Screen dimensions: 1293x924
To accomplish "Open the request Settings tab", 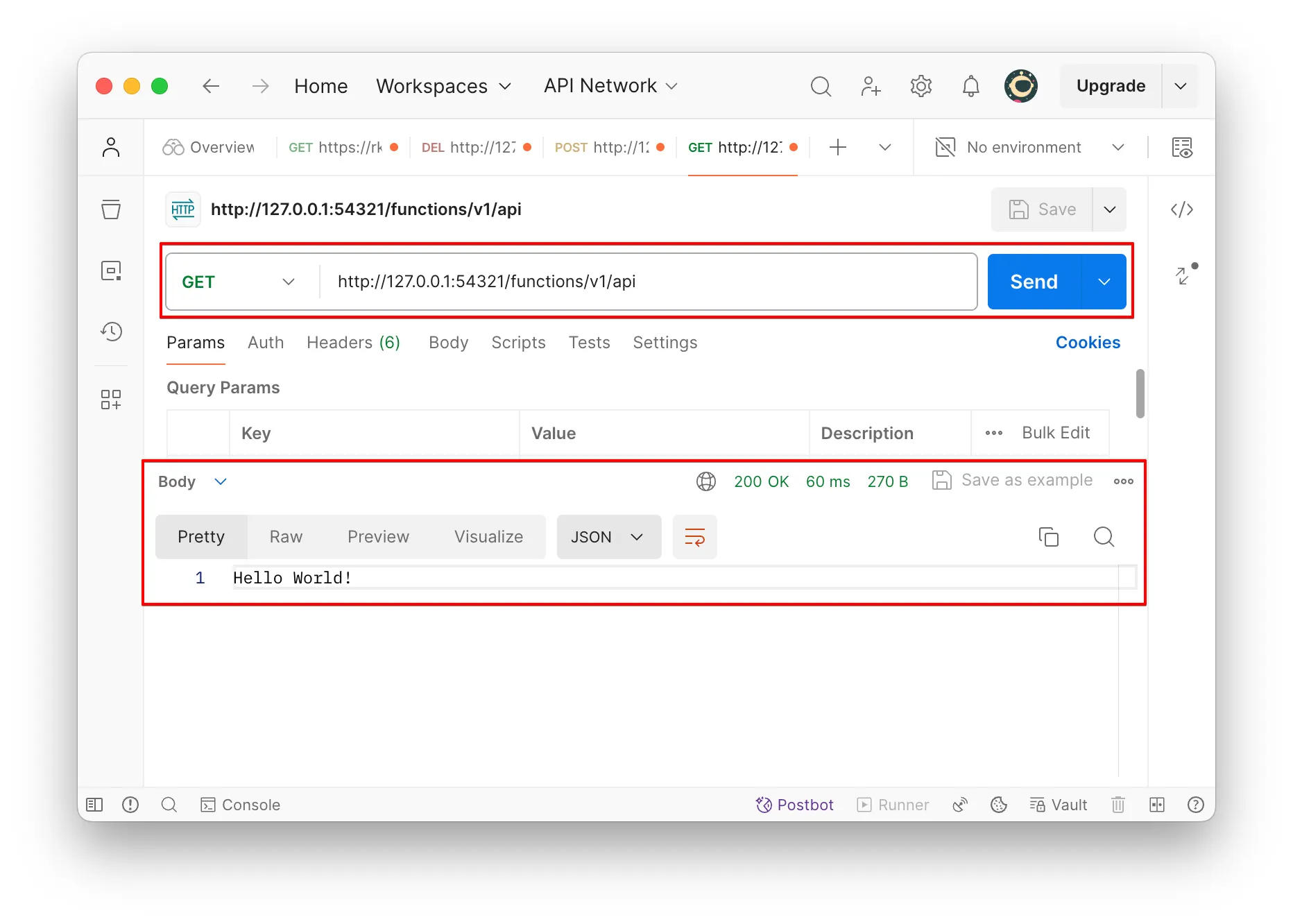I will pos(665,343).
